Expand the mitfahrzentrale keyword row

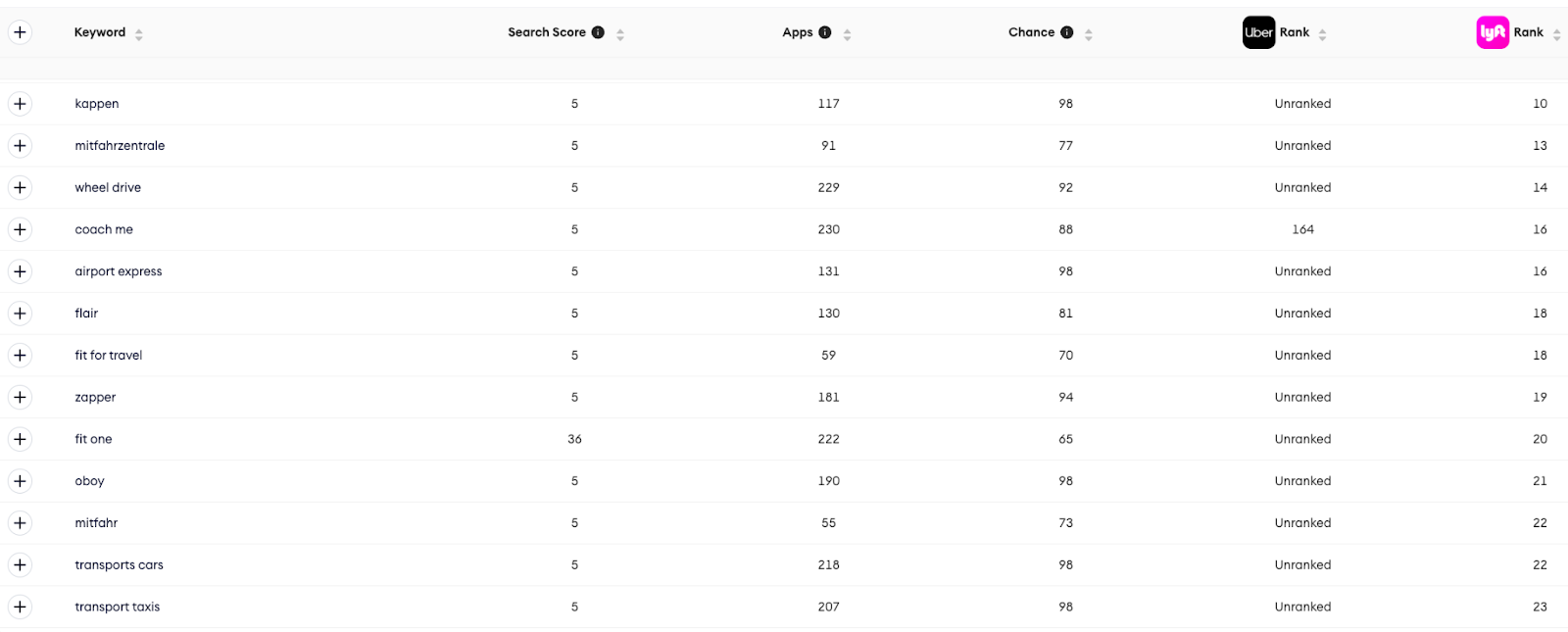tap(20, 146)
